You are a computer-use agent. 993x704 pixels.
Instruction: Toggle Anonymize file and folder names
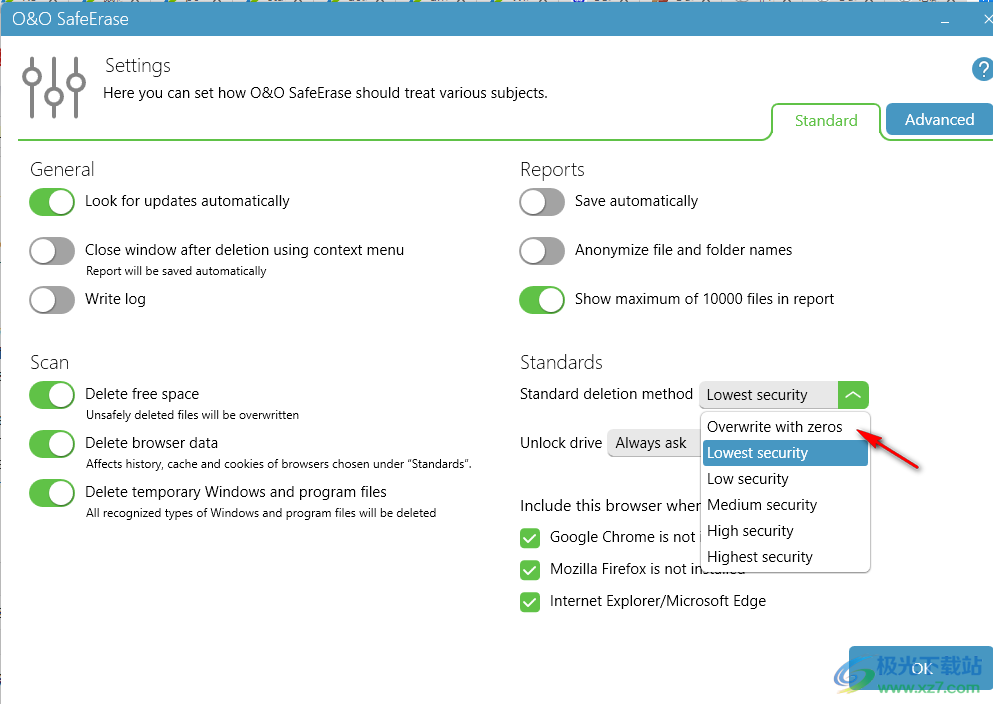pyautogui.click(x=542, y=251)
